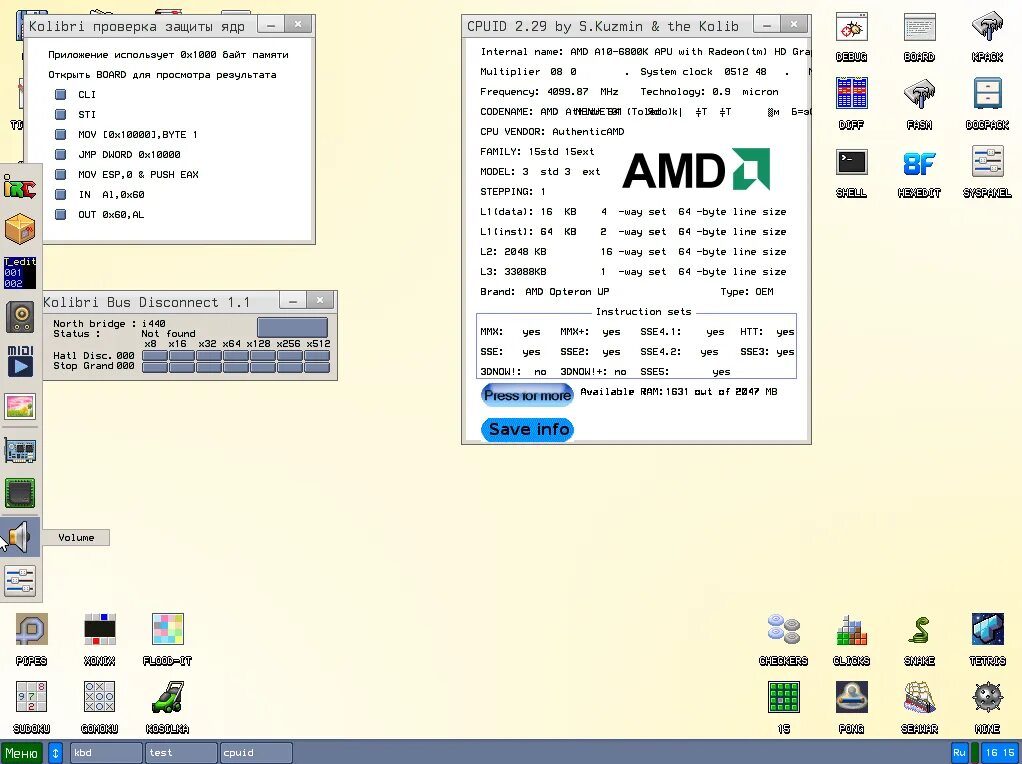Launch the MINE minesweeper icon
This screenshot has width=1022, height=764.
pyautogui.click(x=987, y=697)
